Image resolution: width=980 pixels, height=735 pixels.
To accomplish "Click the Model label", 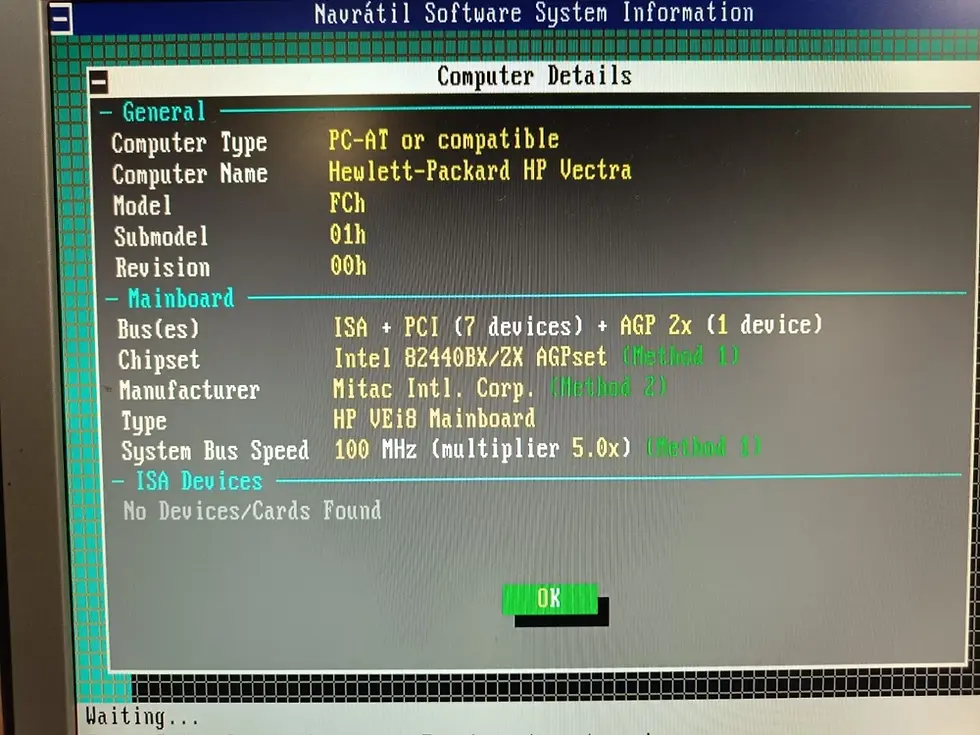I will [x=142, y=206].
